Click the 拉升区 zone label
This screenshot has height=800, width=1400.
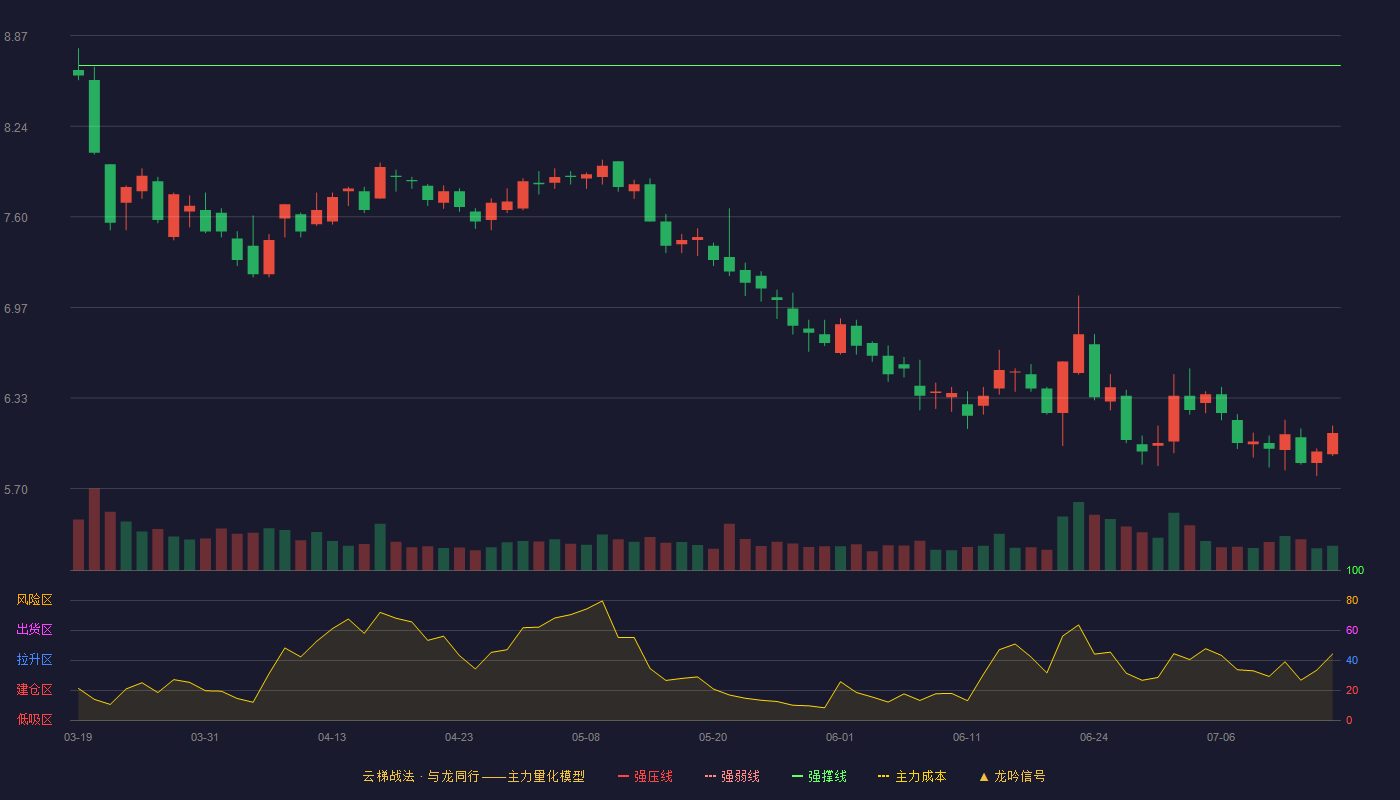(34, 660)
